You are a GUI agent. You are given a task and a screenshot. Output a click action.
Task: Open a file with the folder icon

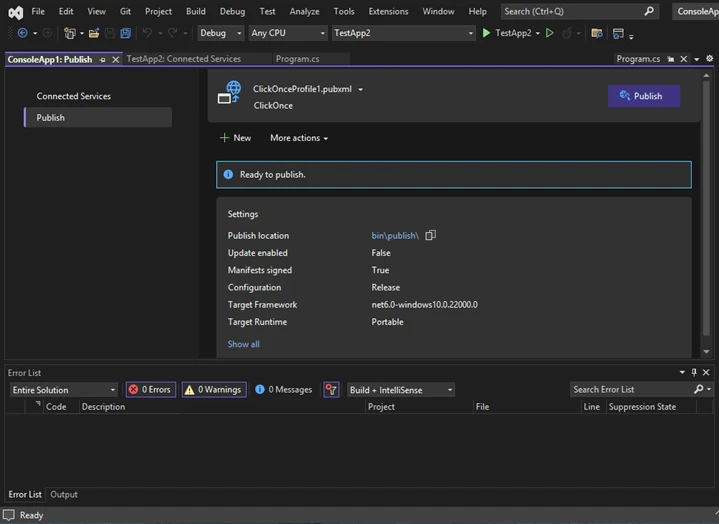click(x=94, y=33)
